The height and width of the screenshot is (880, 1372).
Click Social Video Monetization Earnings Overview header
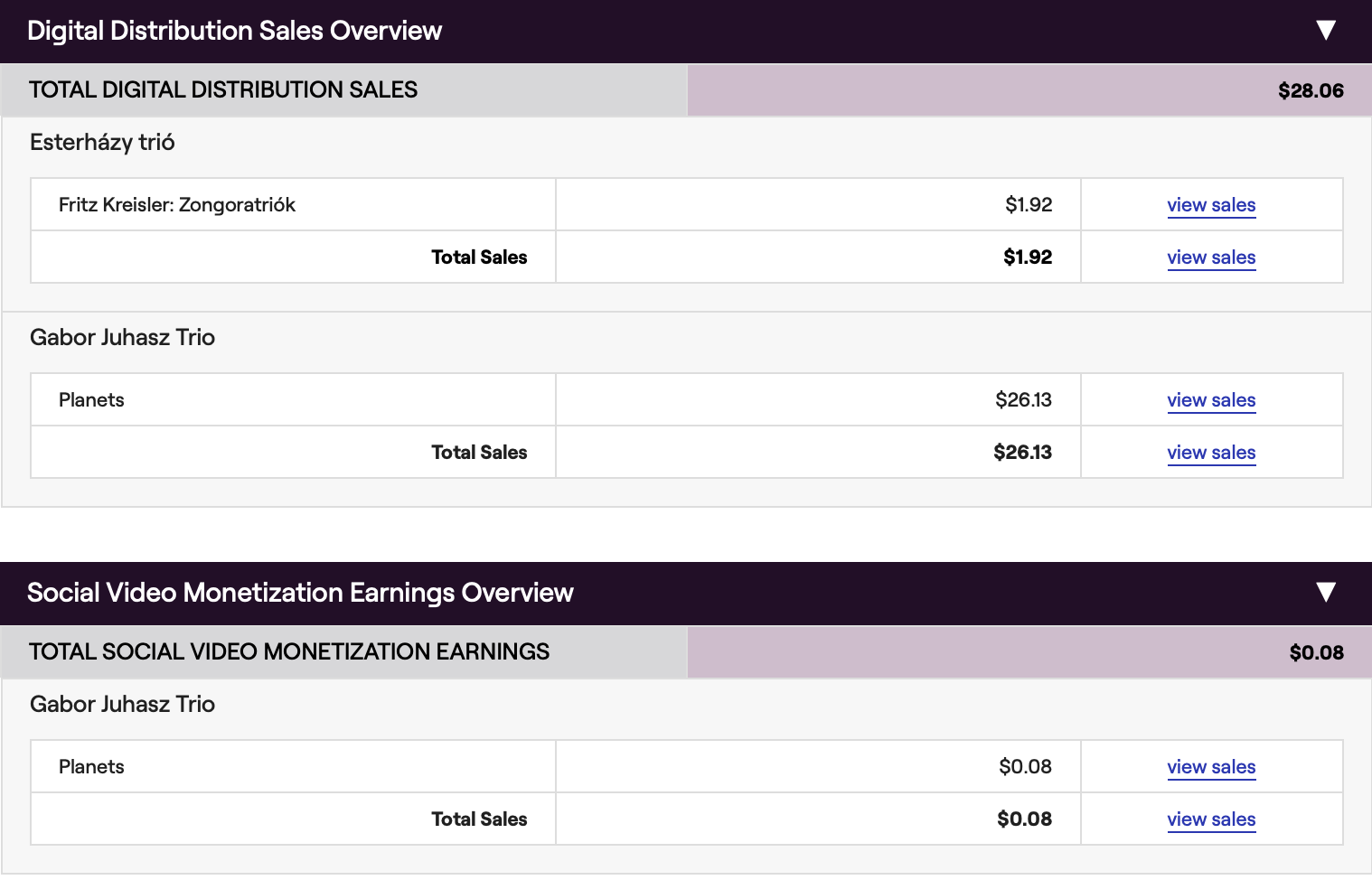(300, 593)
